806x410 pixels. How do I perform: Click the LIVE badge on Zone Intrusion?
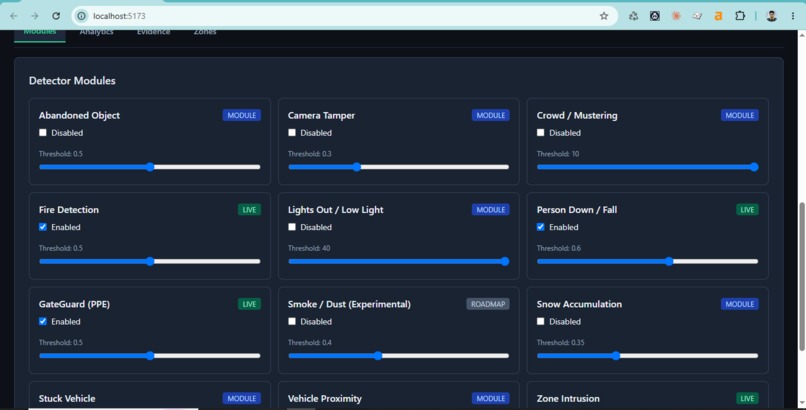point(747,398)
